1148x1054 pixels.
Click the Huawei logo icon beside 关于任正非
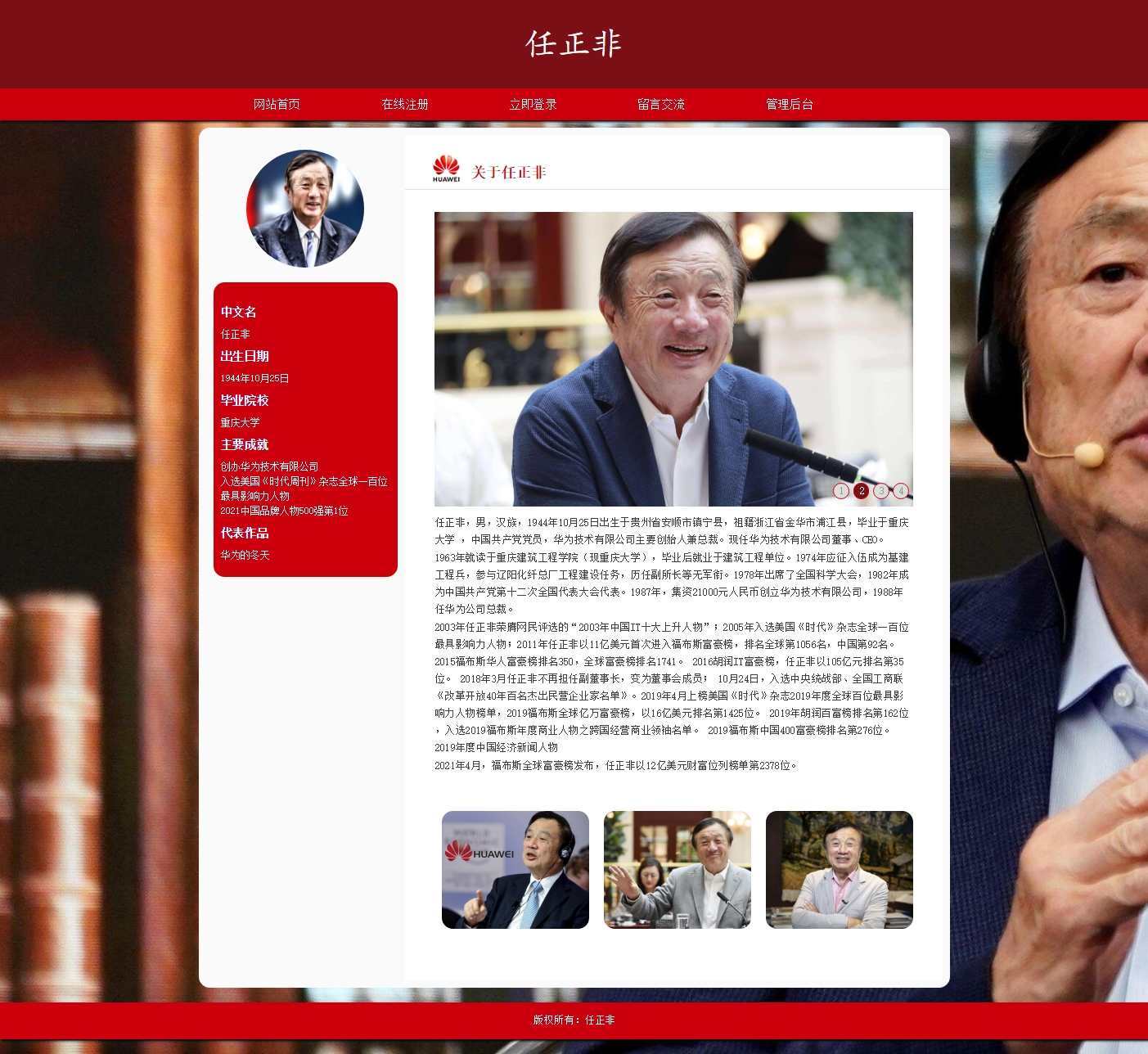(x=446, y=169)
